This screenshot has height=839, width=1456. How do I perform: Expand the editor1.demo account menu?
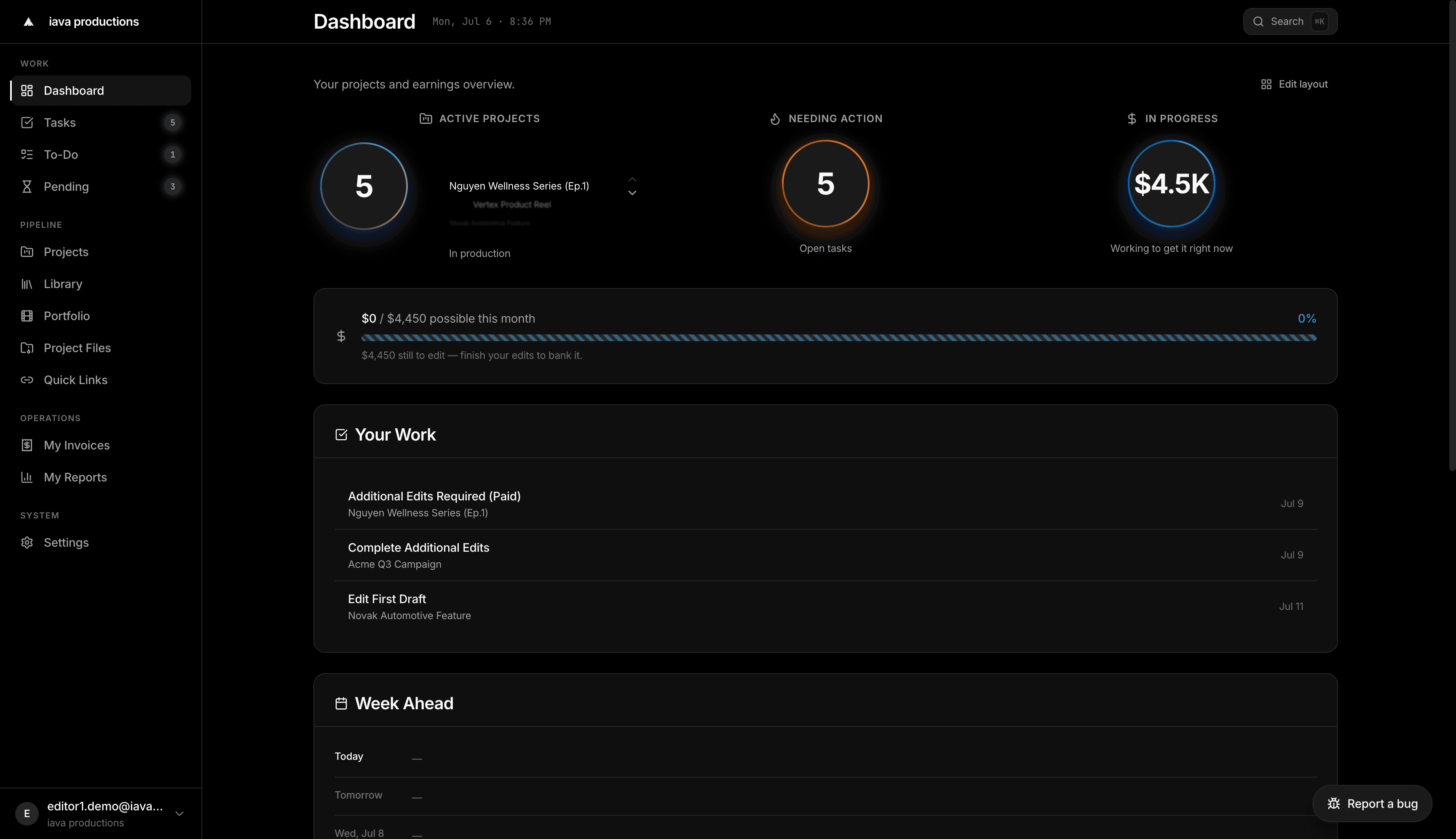pos(179,814)
